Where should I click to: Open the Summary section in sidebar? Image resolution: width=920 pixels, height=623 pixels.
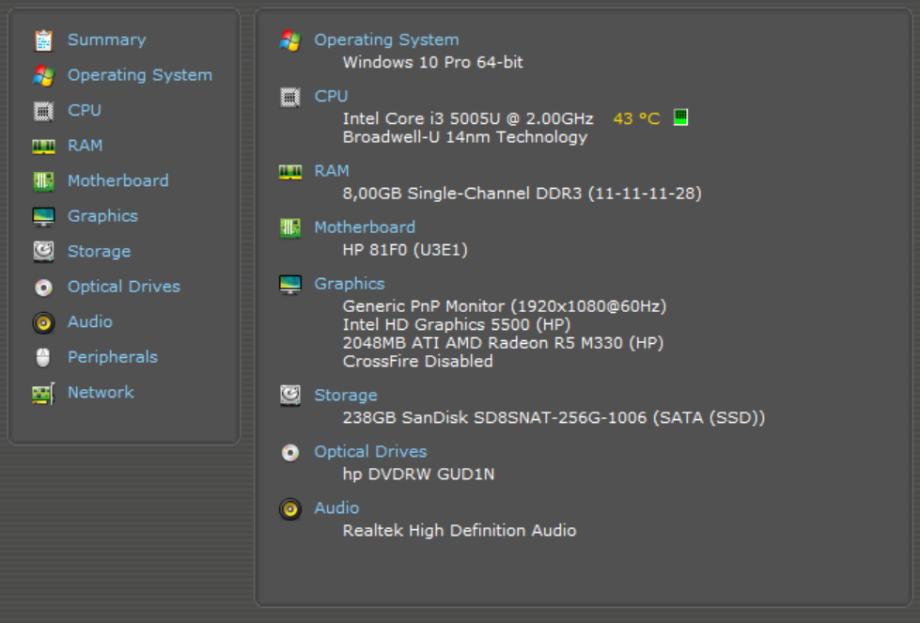click(107, 40)
